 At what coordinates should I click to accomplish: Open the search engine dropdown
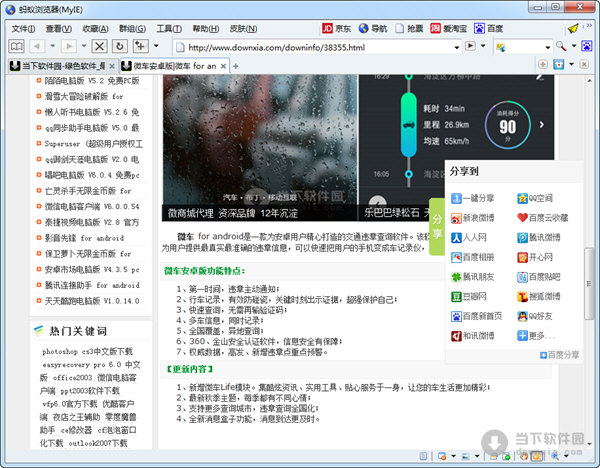point(548,47)
